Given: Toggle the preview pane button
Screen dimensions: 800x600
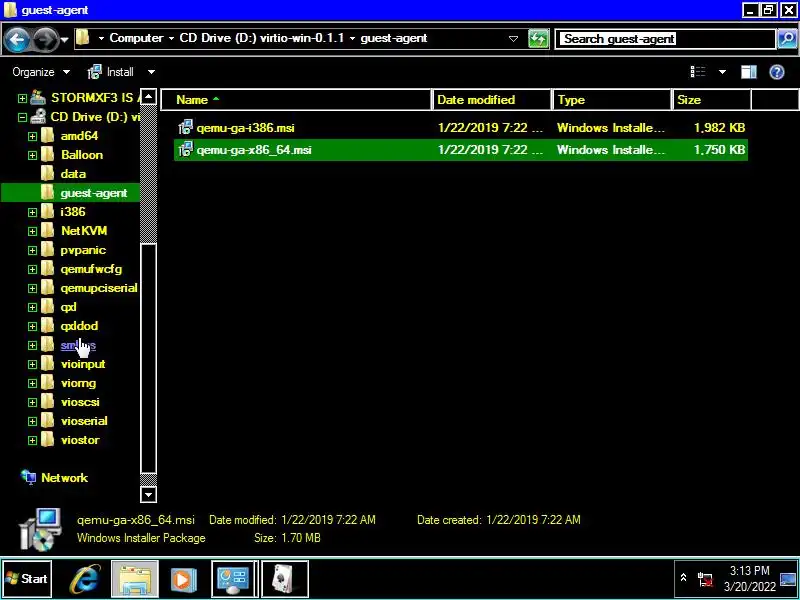Looking at the screenshot, I should point(748,72).
